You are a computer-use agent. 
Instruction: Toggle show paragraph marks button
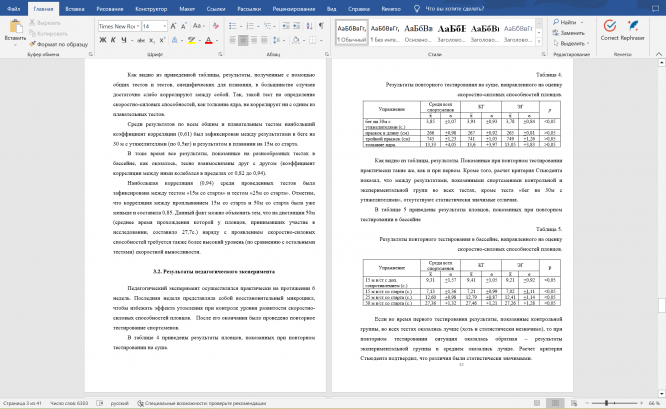pos(321,26)
